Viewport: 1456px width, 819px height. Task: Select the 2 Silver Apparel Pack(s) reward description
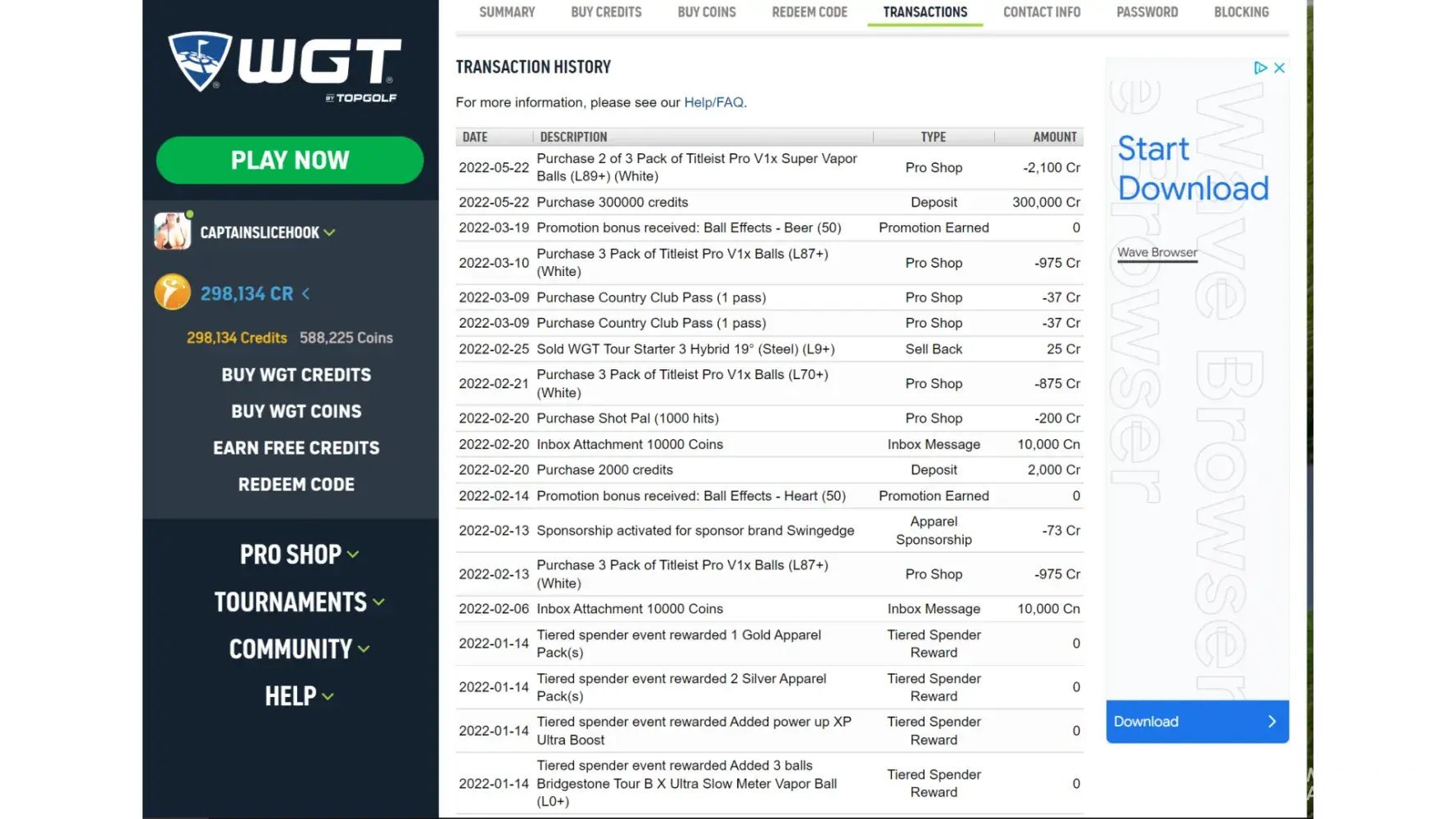681,687
